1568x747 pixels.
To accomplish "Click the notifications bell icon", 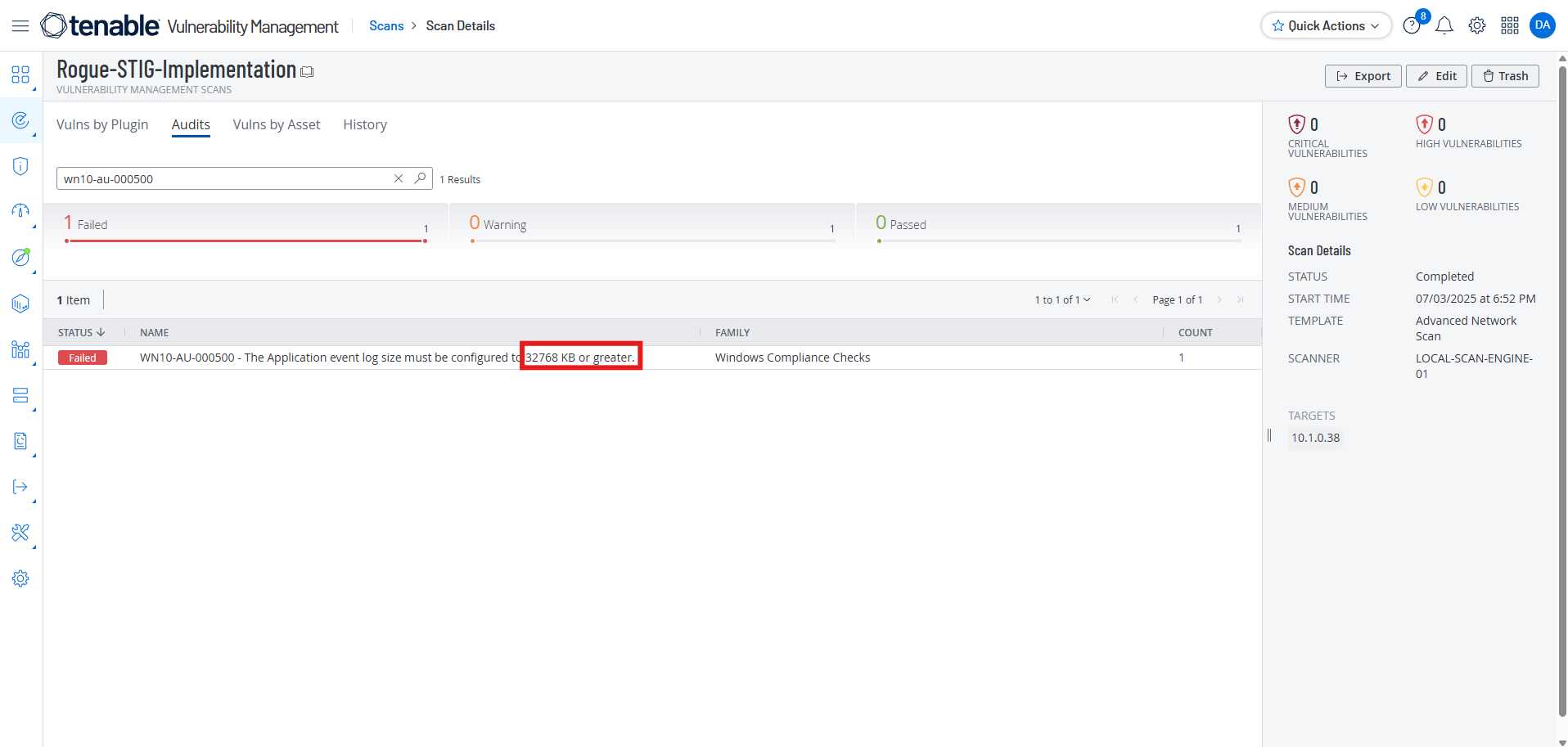I will click(x=1444, y=26).
